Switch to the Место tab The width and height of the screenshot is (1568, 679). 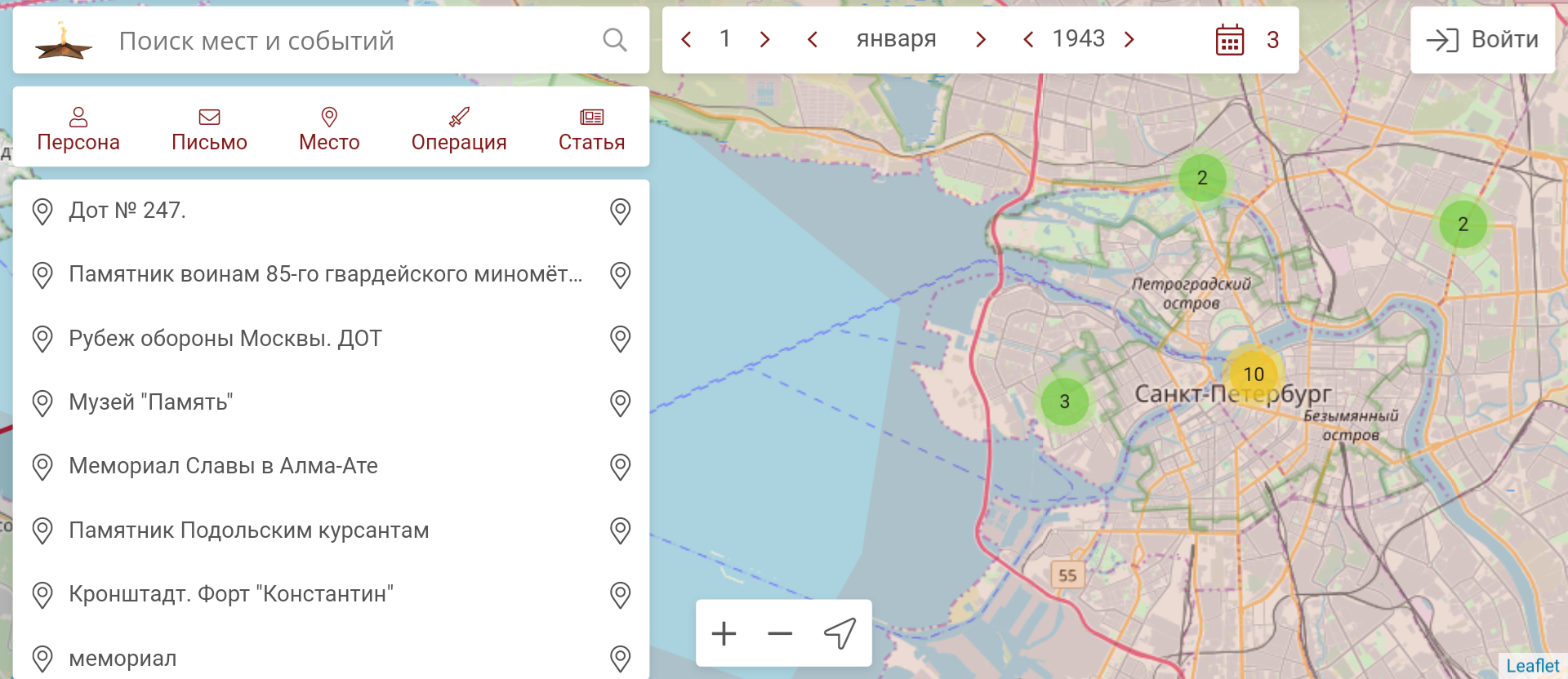329,129
